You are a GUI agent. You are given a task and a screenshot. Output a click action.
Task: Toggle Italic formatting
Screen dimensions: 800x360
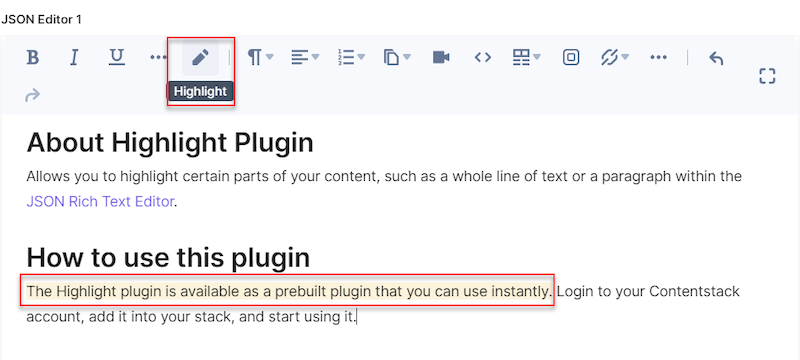[74, 58]
